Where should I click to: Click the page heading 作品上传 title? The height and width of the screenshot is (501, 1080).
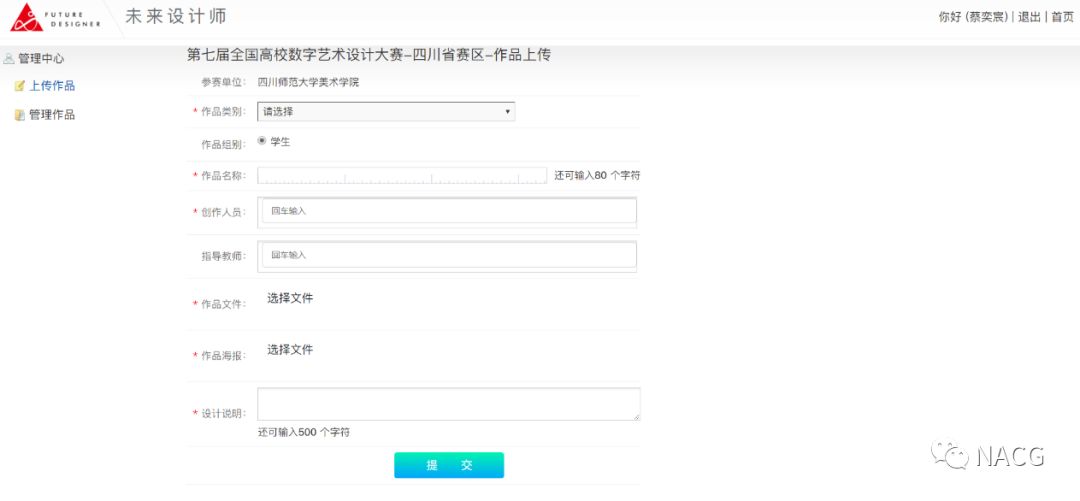click(368, 56)
